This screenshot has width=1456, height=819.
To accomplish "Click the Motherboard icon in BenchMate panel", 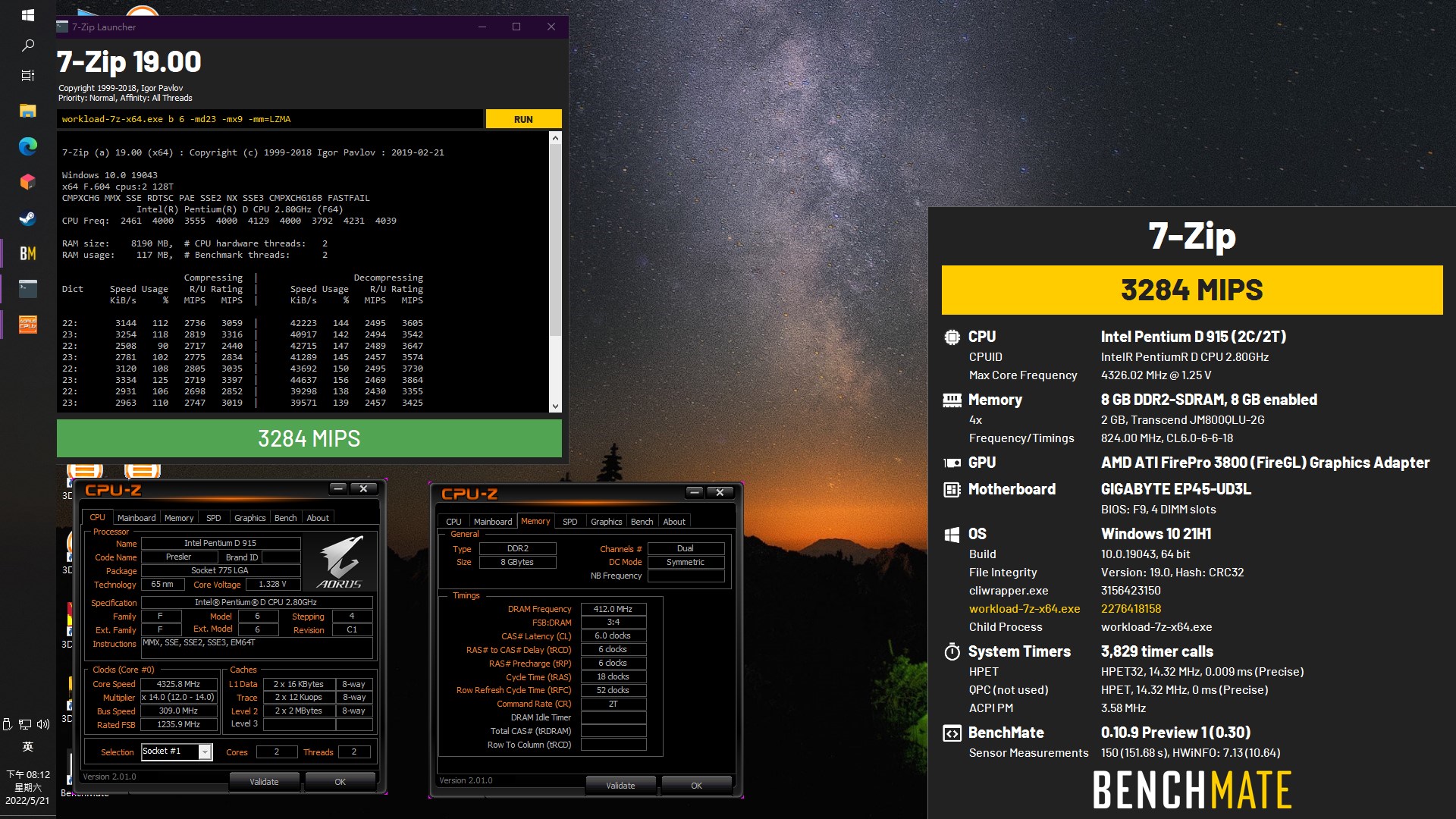I will (952, 489).
